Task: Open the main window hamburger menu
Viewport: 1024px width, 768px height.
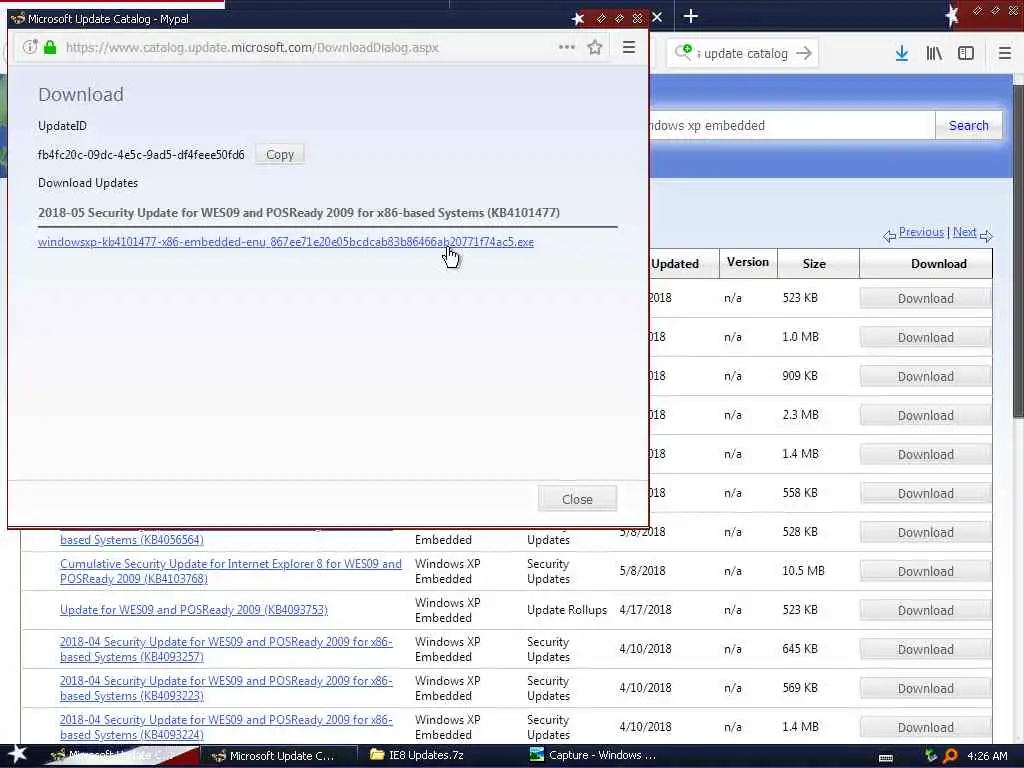Action: coord(1005,53)
